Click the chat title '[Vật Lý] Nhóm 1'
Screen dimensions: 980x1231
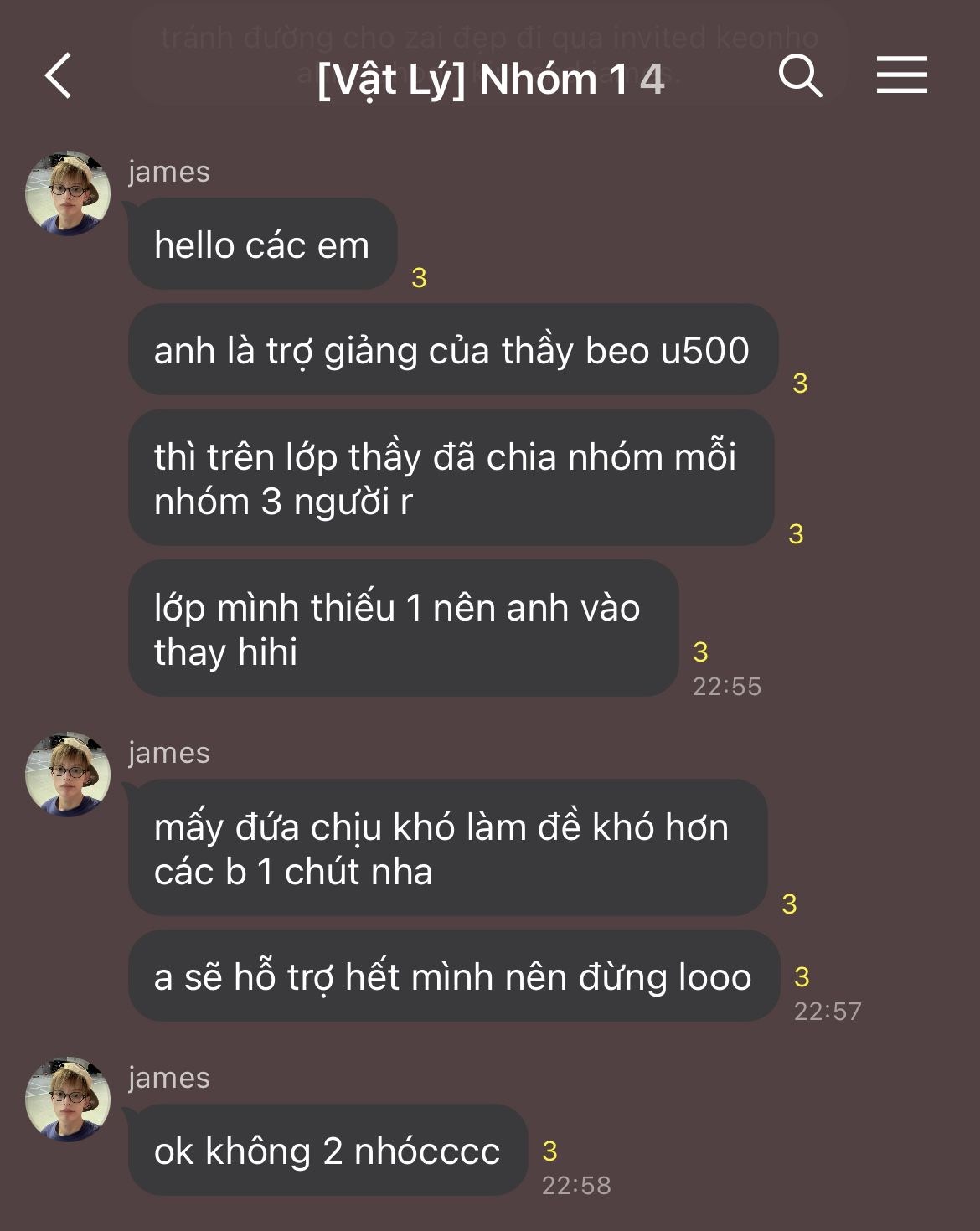click(472, 81)
